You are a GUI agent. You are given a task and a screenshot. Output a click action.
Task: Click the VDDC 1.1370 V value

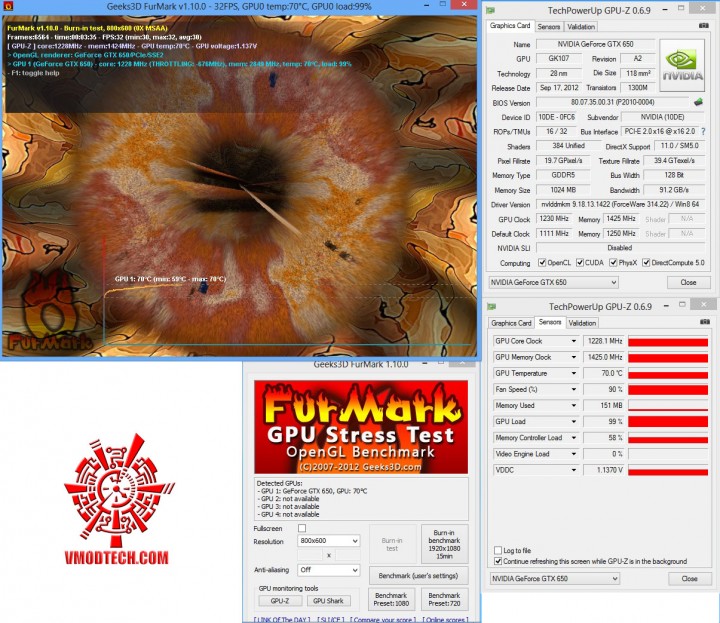(x=604, y=470)
